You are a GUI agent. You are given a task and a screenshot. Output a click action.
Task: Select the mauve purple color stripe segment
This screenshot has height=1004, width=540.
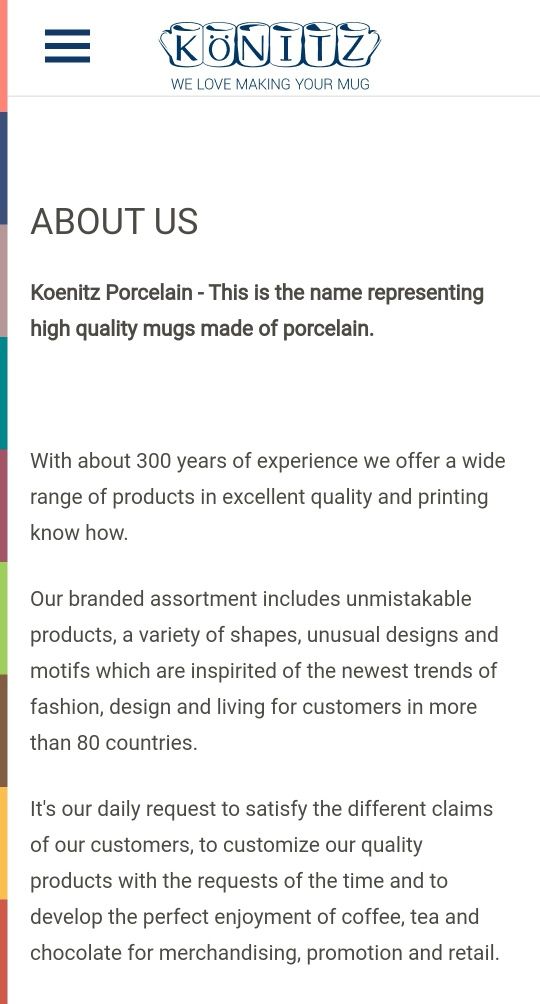(3, 506)
